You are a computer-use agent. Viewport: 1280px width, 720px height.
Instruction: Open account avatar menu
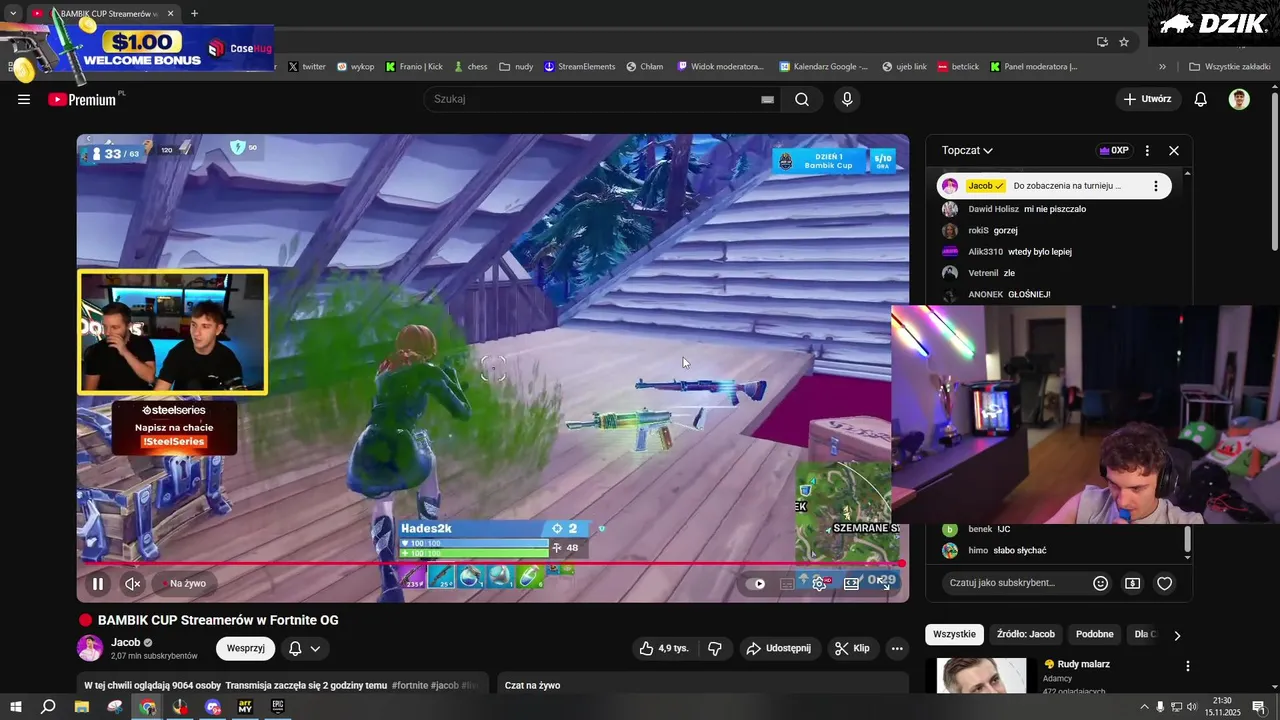(x=1239, y=99)
